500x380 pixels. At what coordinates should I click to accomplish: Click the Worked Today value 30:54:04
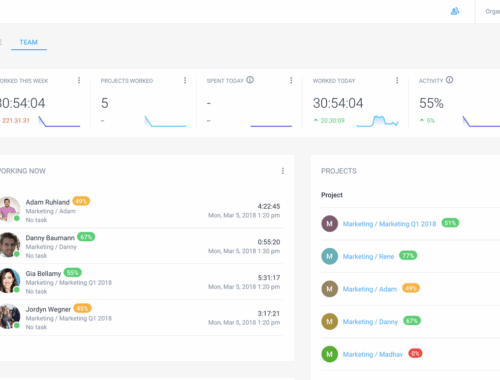[338, 103]
